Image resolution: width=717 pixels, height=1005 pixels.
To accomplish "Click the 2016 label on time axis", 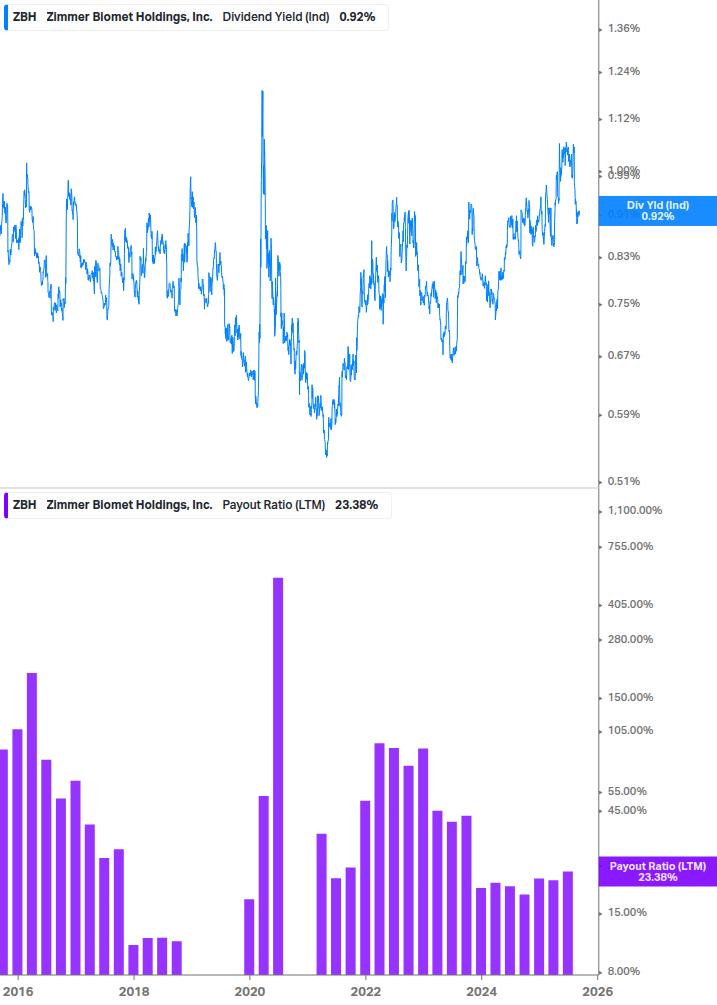I will click(x=18, y=992).
